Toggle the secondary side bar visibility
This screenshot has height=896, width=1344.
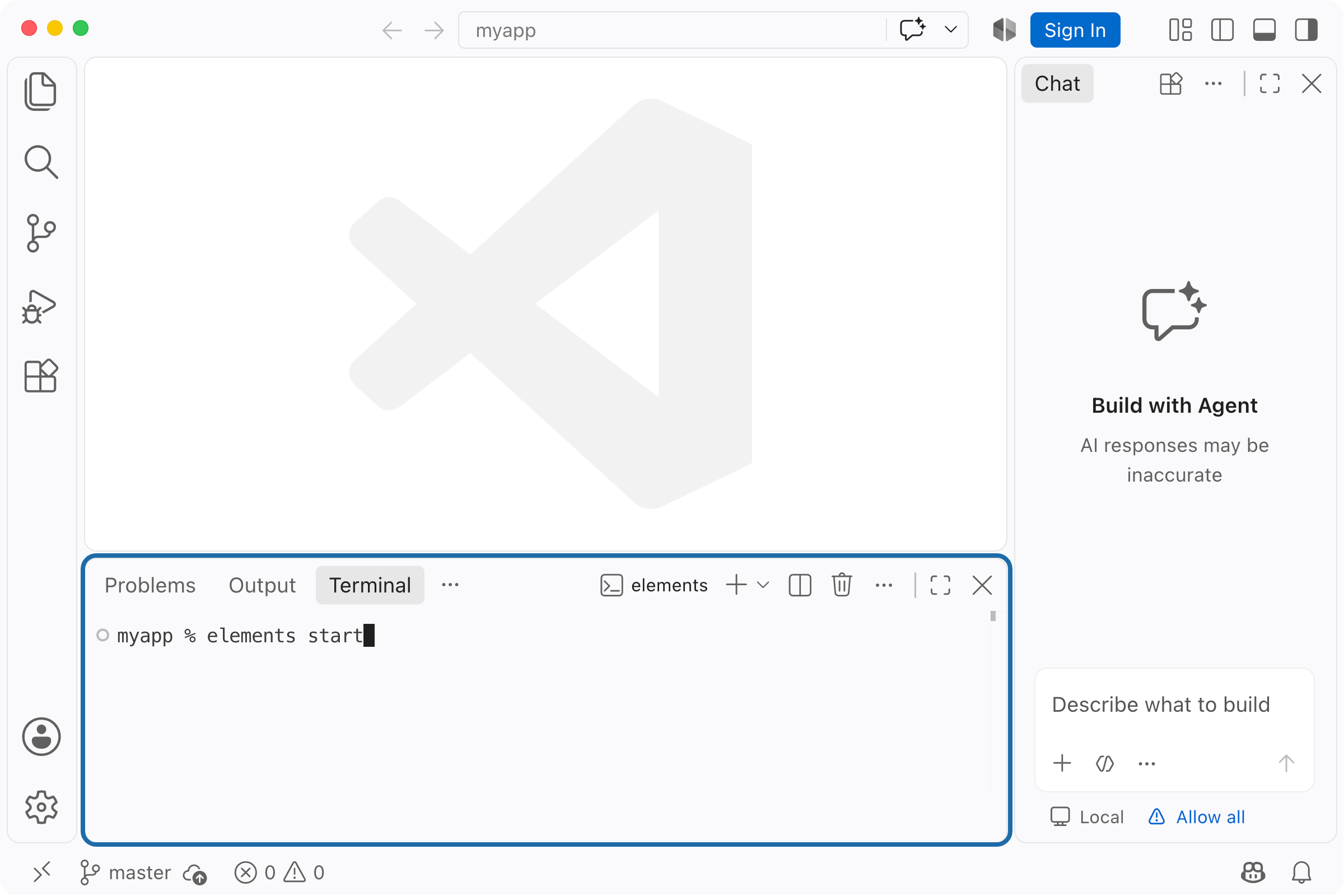(1306, 30)
